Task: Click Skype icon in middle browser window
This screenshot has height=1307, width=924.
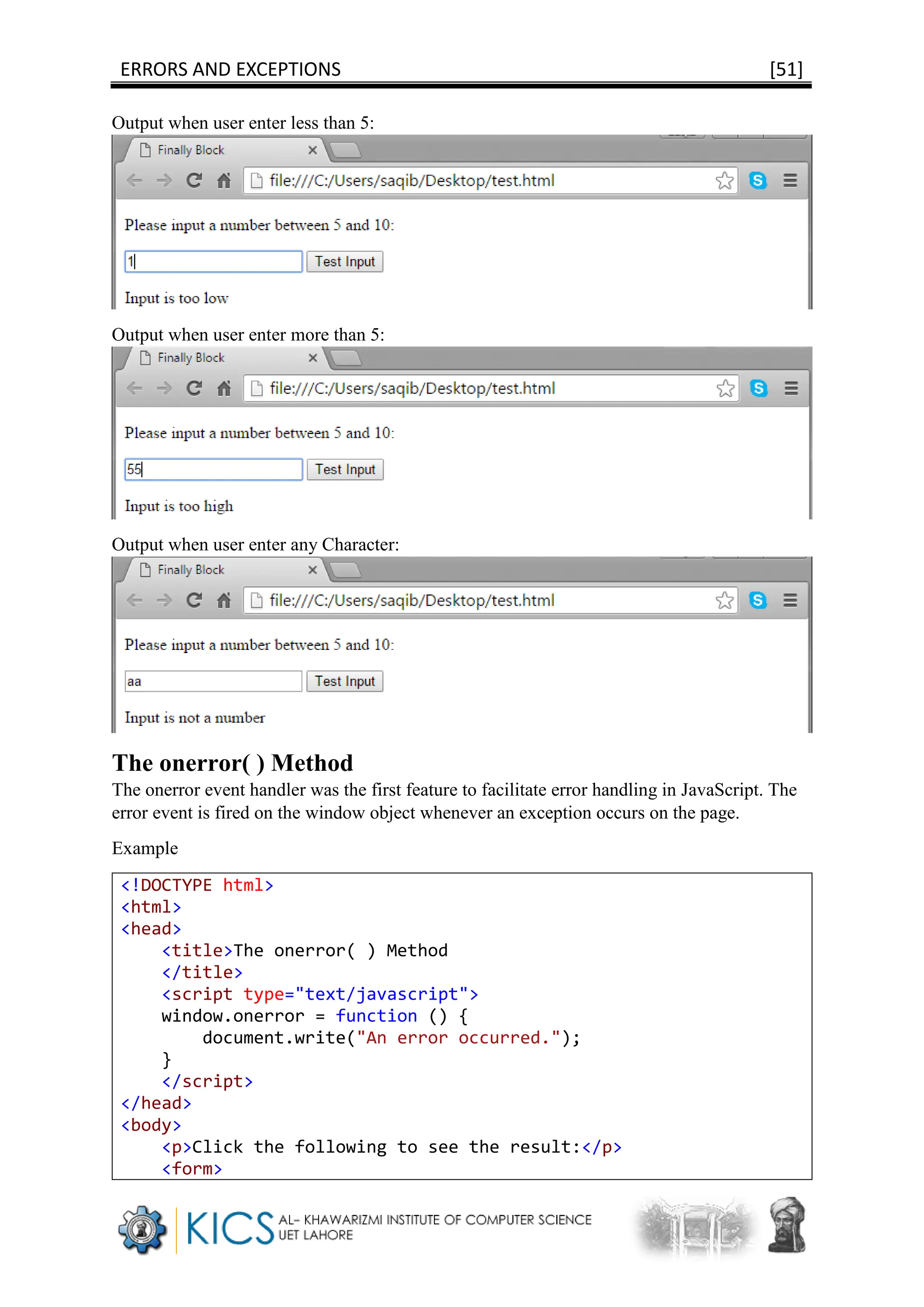Action: point(758,388)
